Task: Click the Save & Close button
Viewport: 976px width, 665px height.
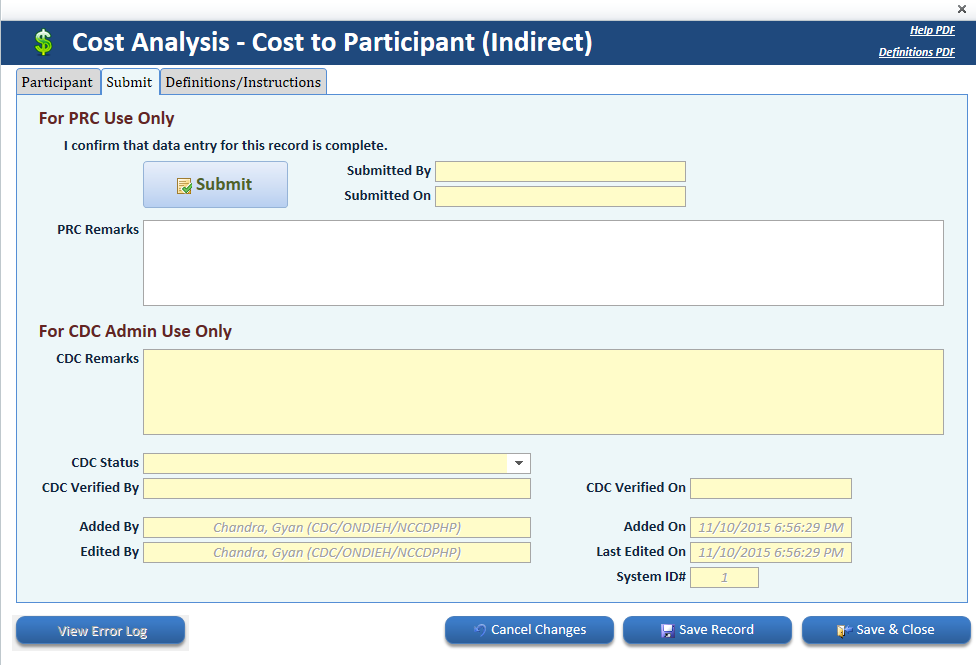Action: (x=886, y=630)
